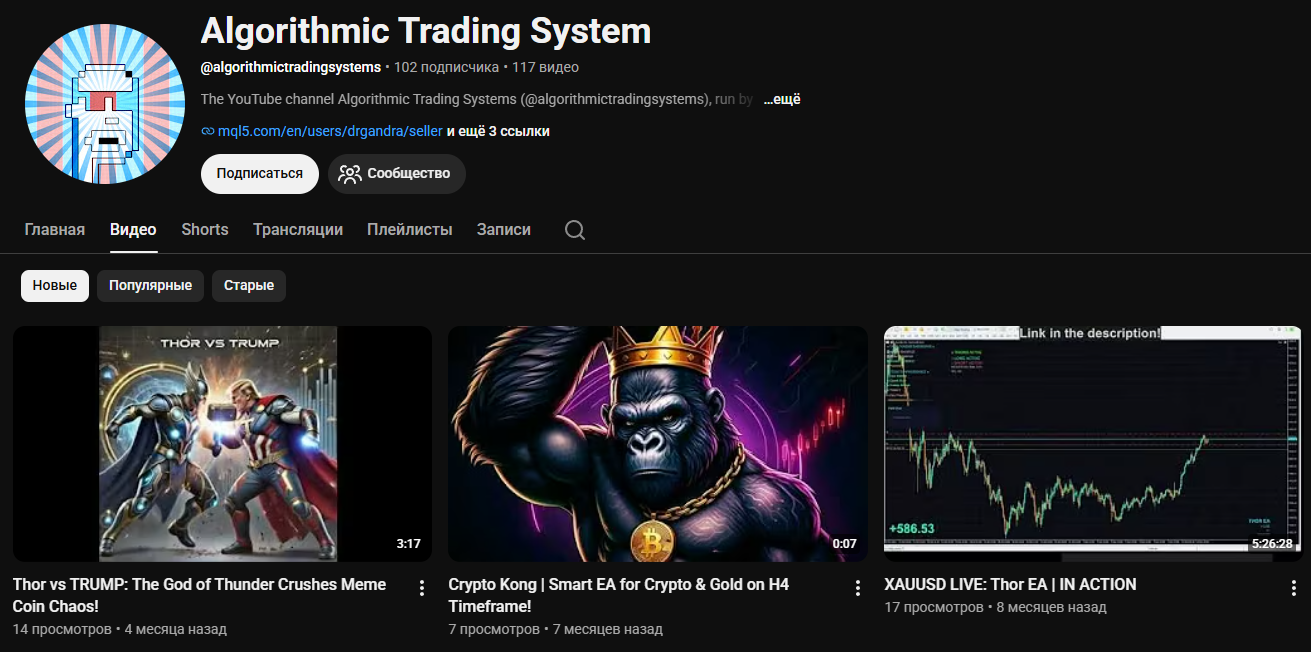This screenshot has width=1311, height=652.
Task: Expand channel description with …ещё
Action: click(x=782, y=99)
